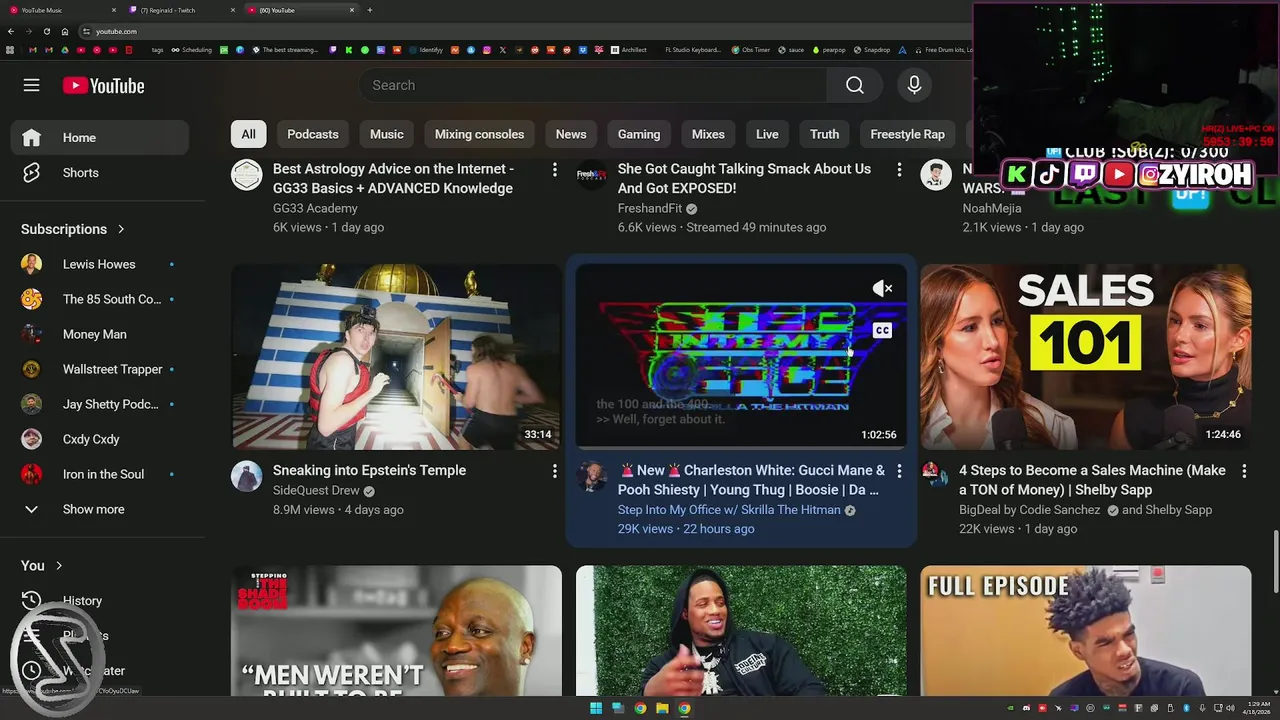The image size is (1280, 720).
Task: Open Step Into My Office channel link
Action: (729, 510)
